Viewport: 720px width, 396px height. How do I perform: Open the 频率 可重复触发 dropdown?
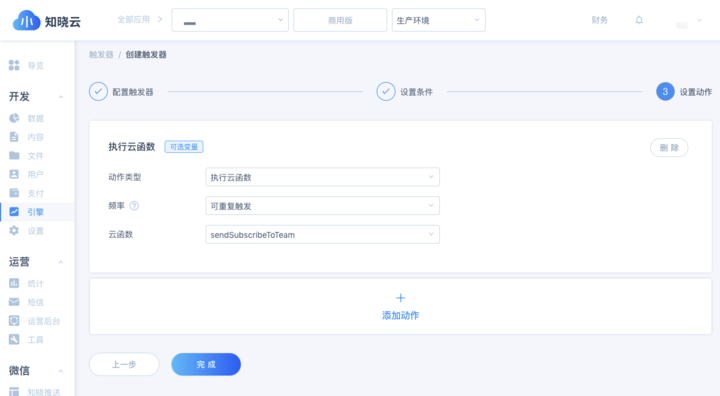click(322, 205)
